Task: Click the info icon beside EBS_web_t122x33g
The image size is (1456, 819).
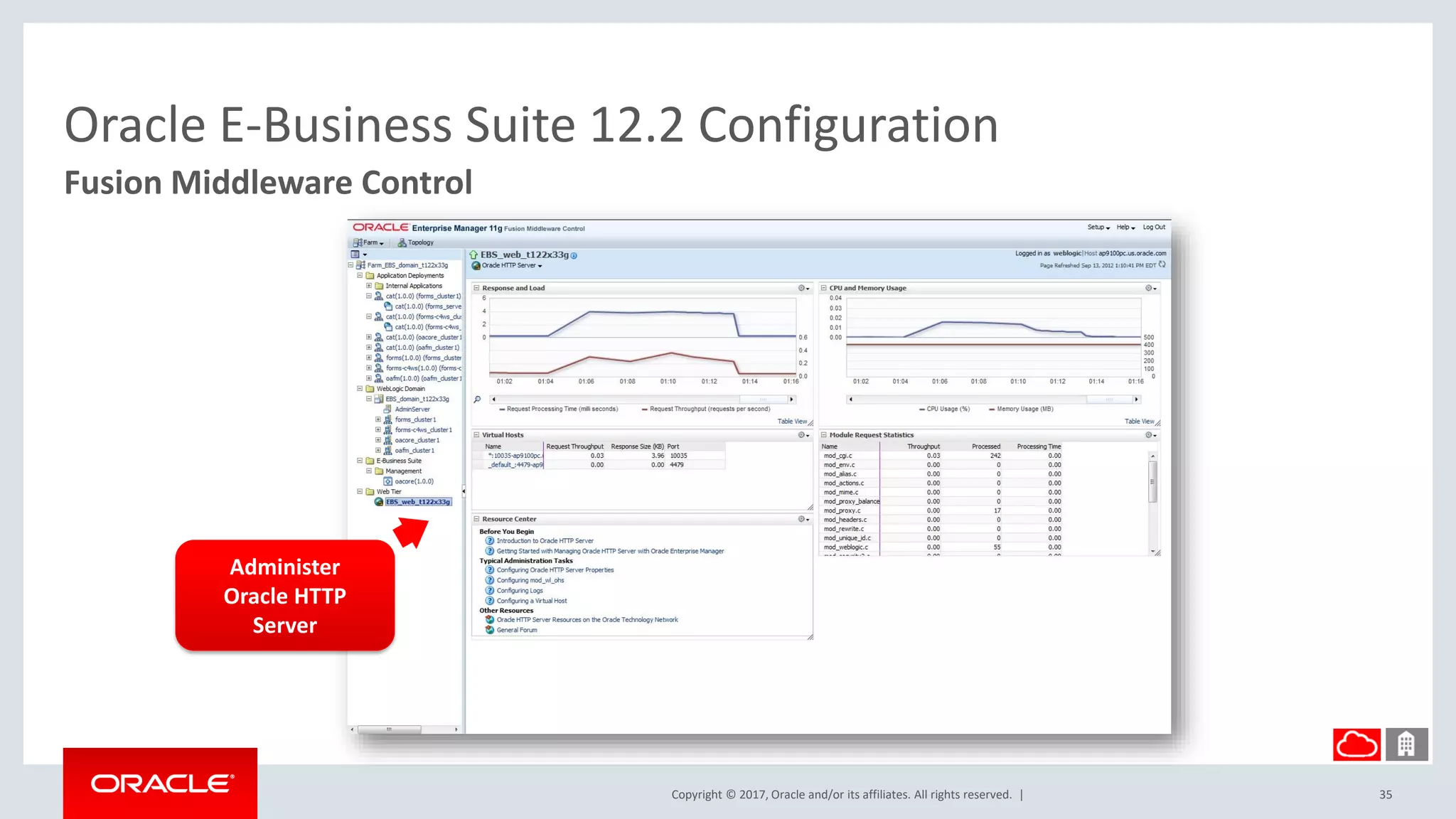Action: point(574,255)
